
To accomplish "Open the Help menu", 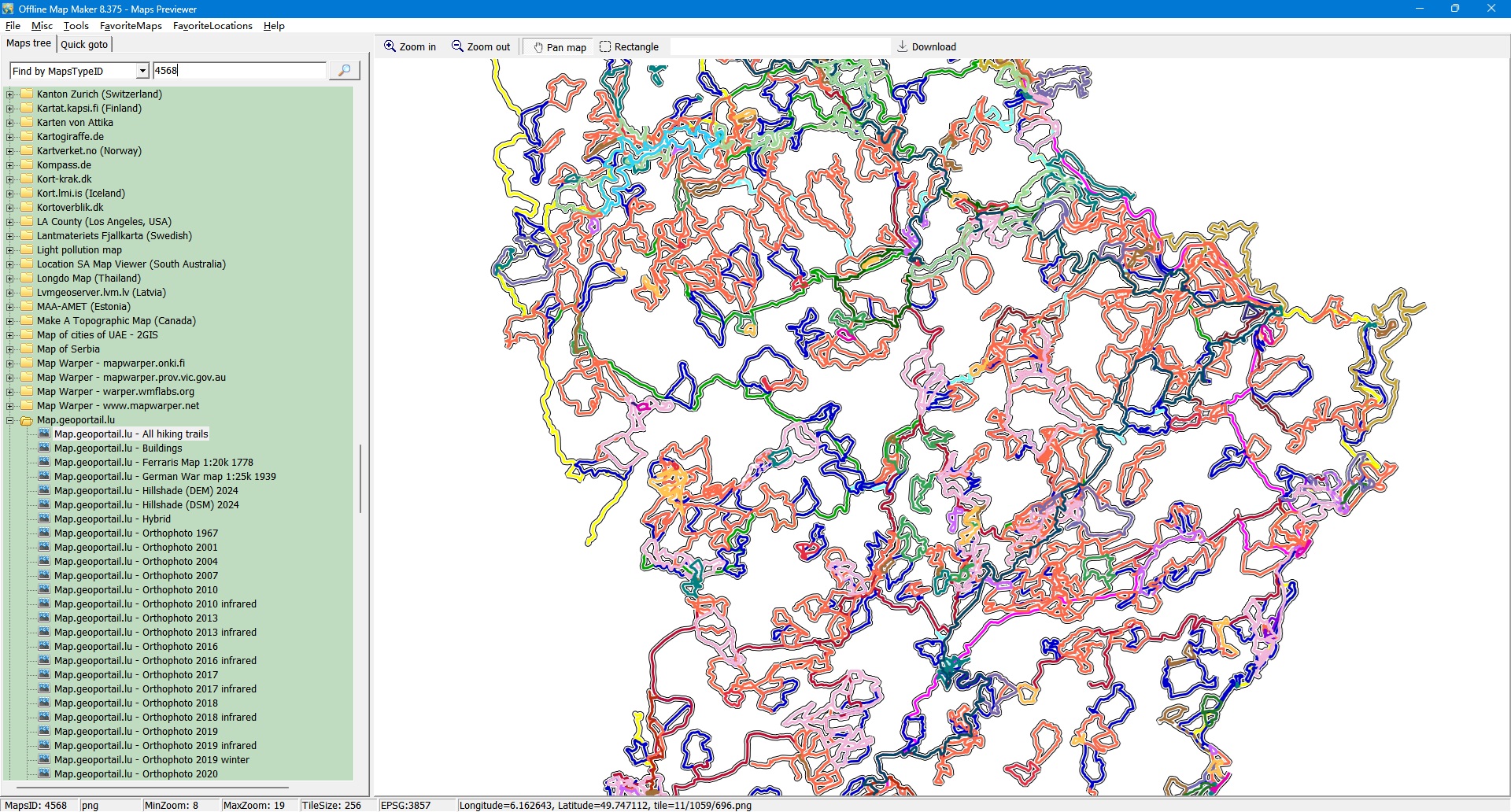I will pyautogui.click(x=274, y=26).
